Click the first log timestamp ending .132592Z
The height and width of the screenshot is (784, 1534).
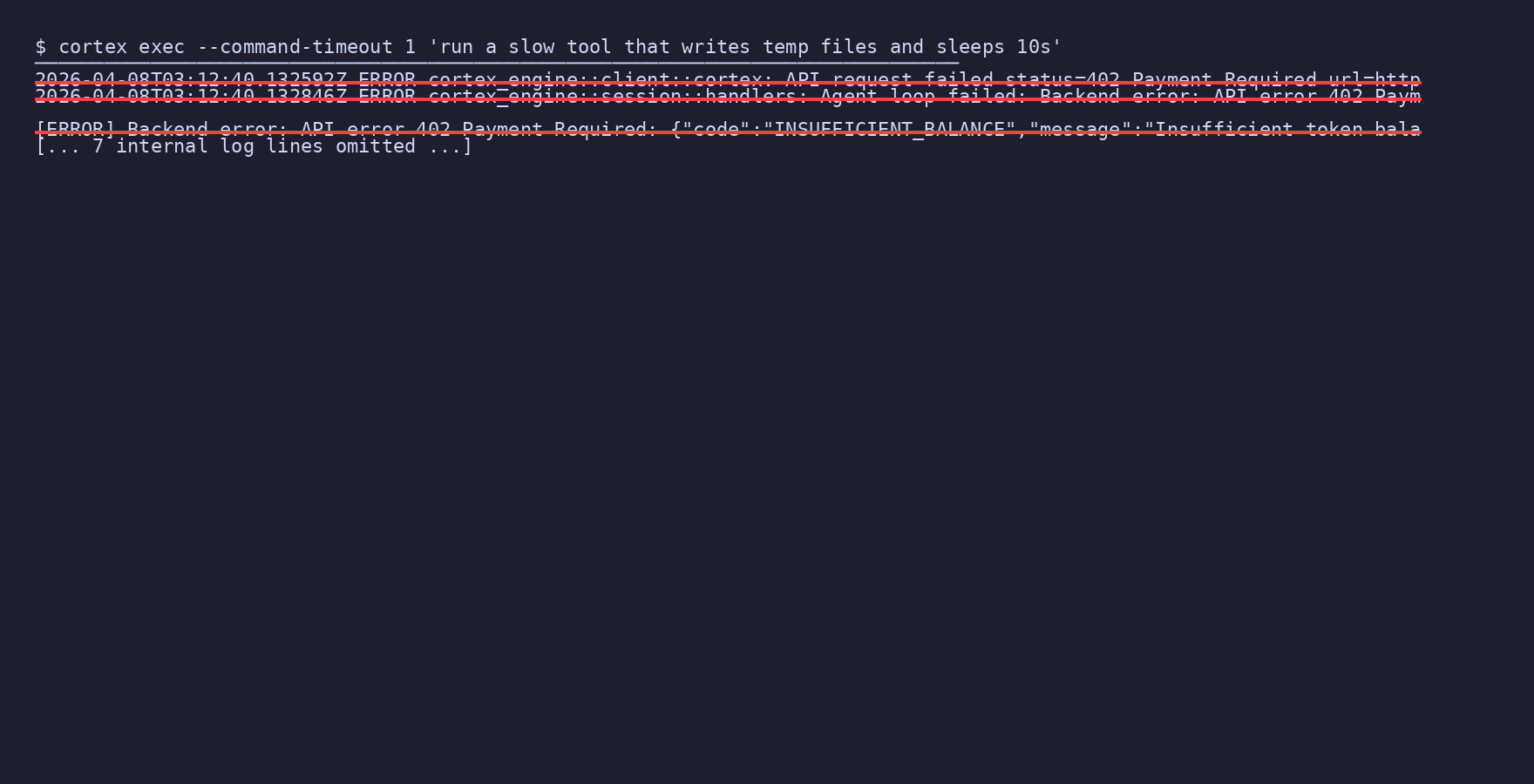pos(191,80)
